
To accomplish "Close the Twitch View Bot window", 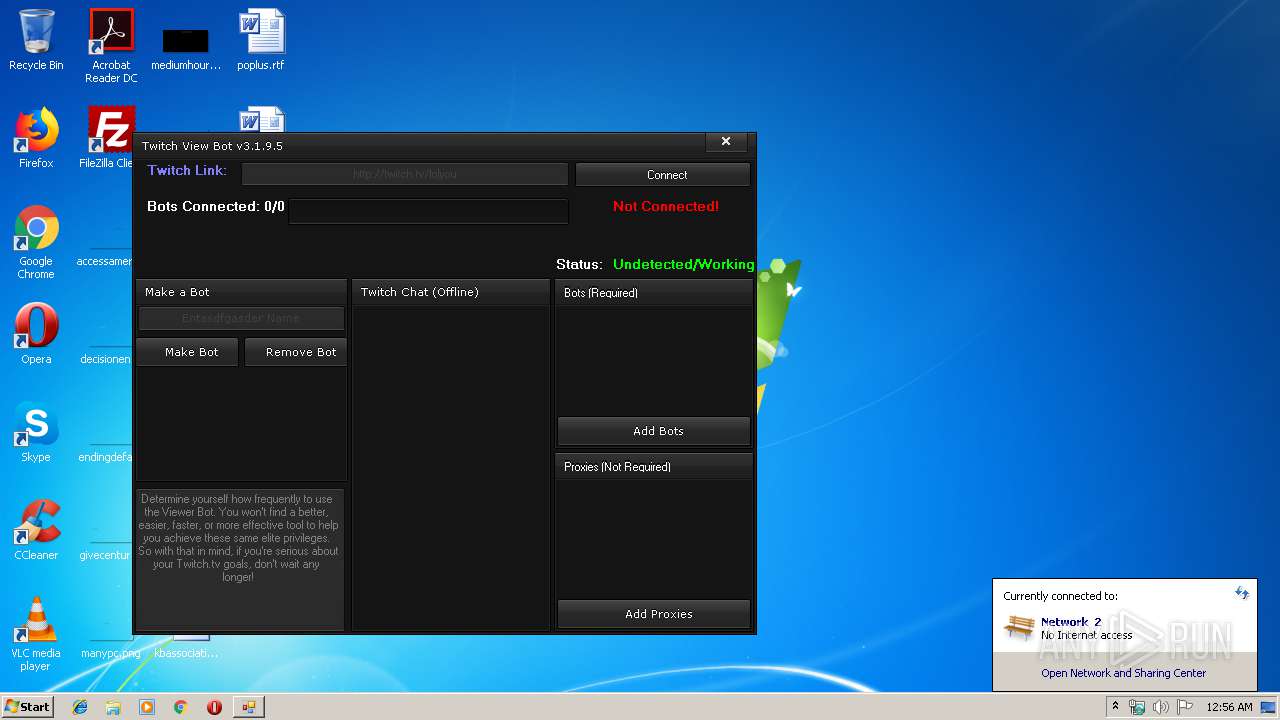I will [726, 142].
